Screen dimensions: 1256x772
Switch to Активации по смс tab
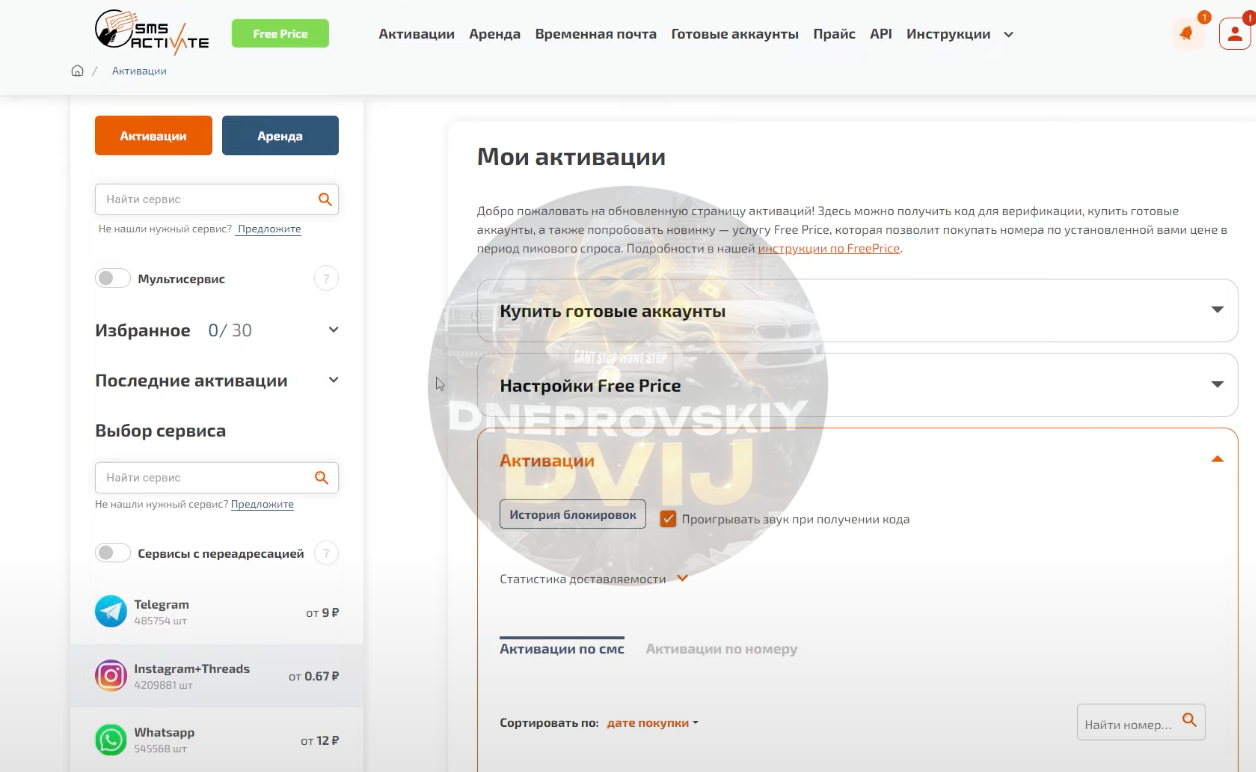click(x=562, y=649)
